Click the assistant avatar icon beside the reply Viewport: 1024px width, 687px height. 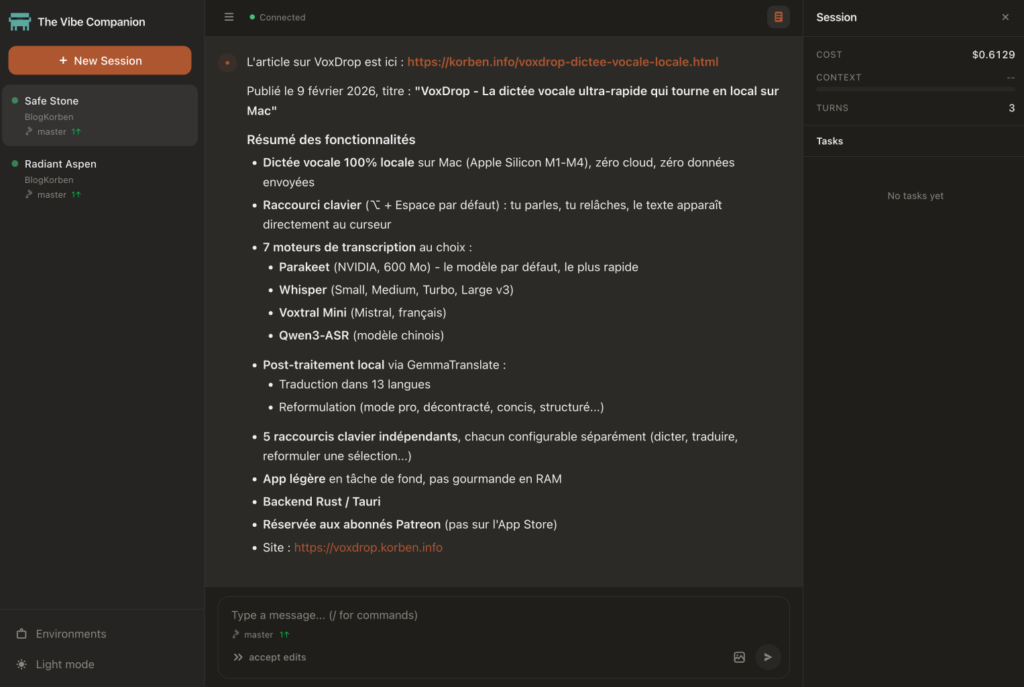227,63
